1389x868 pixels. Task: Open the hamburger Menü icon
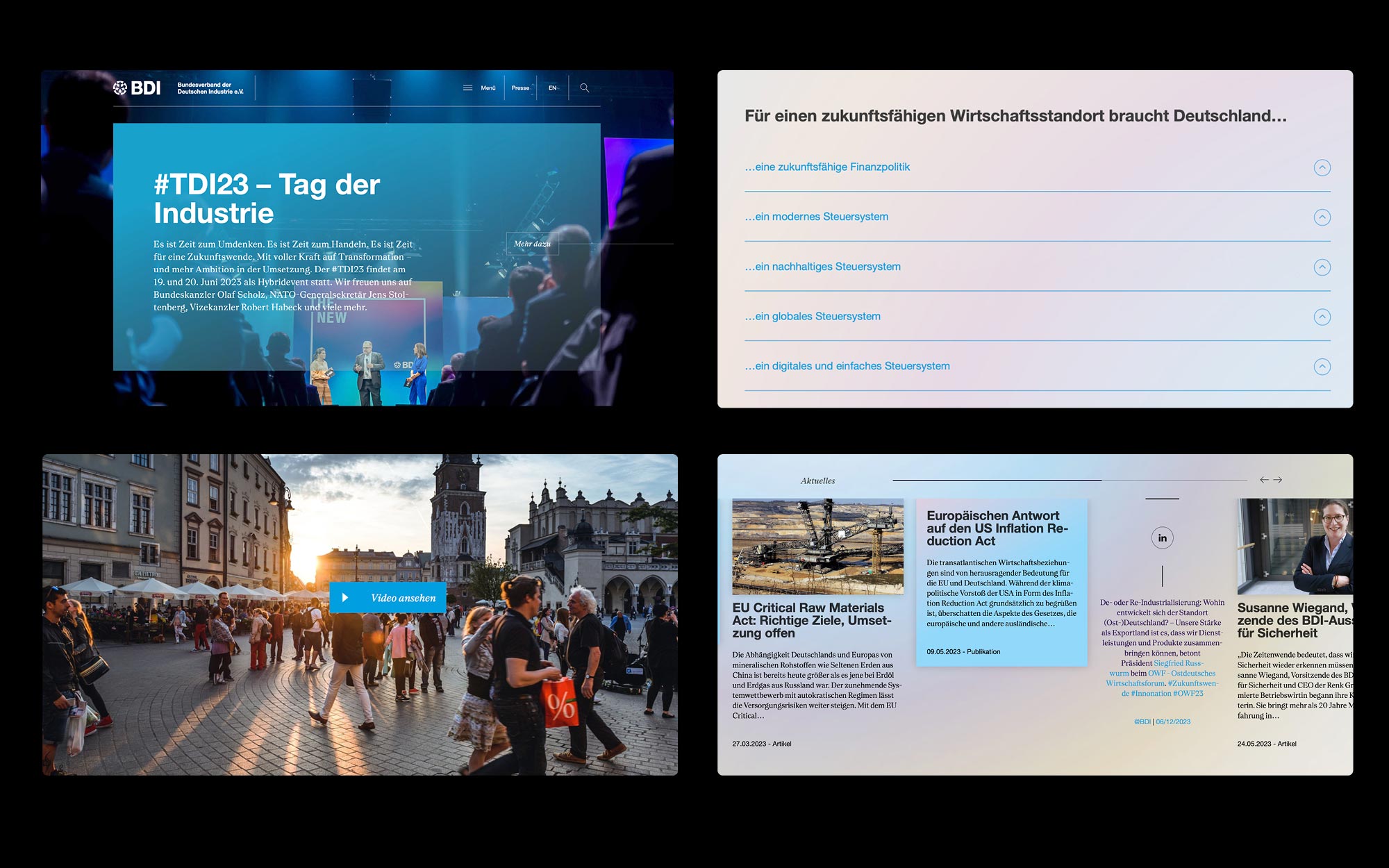click(x=468, y=88)
